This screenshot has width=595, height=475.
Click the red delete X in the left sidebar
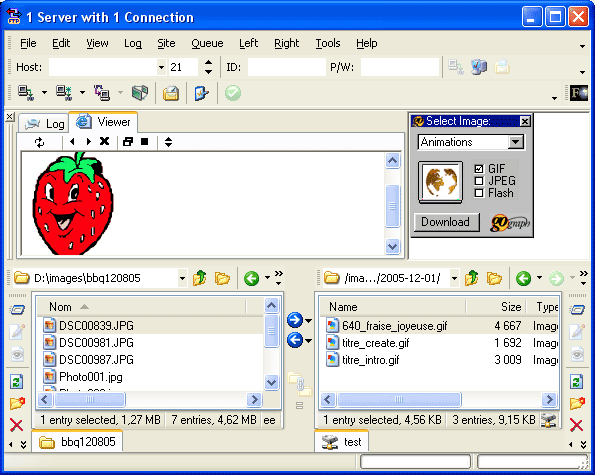pos(16,425)
